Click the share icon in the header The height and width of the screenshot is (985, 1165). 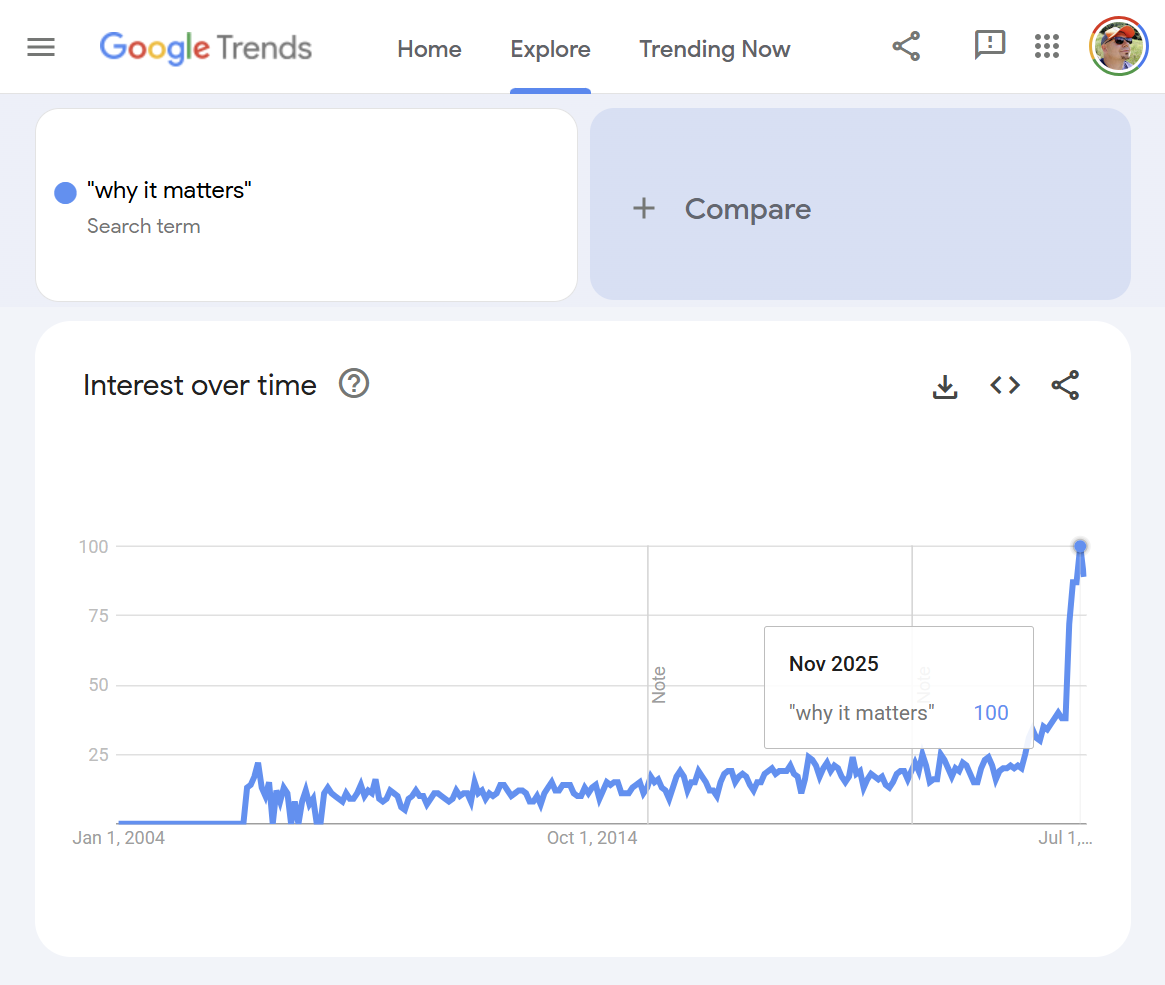[906, 46]
